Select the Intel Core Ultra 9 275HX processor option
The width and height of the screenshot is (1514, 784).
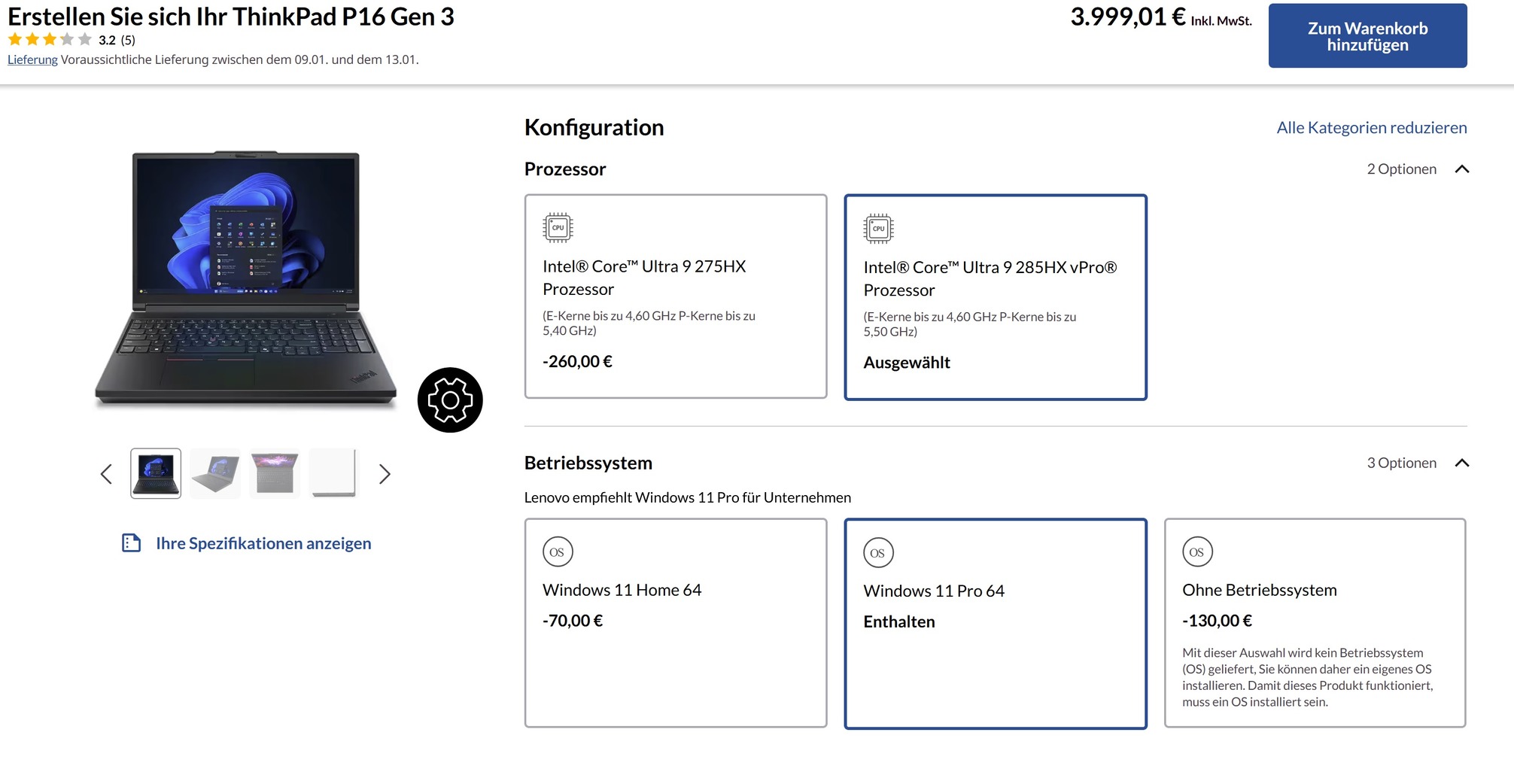pos(675,296)
